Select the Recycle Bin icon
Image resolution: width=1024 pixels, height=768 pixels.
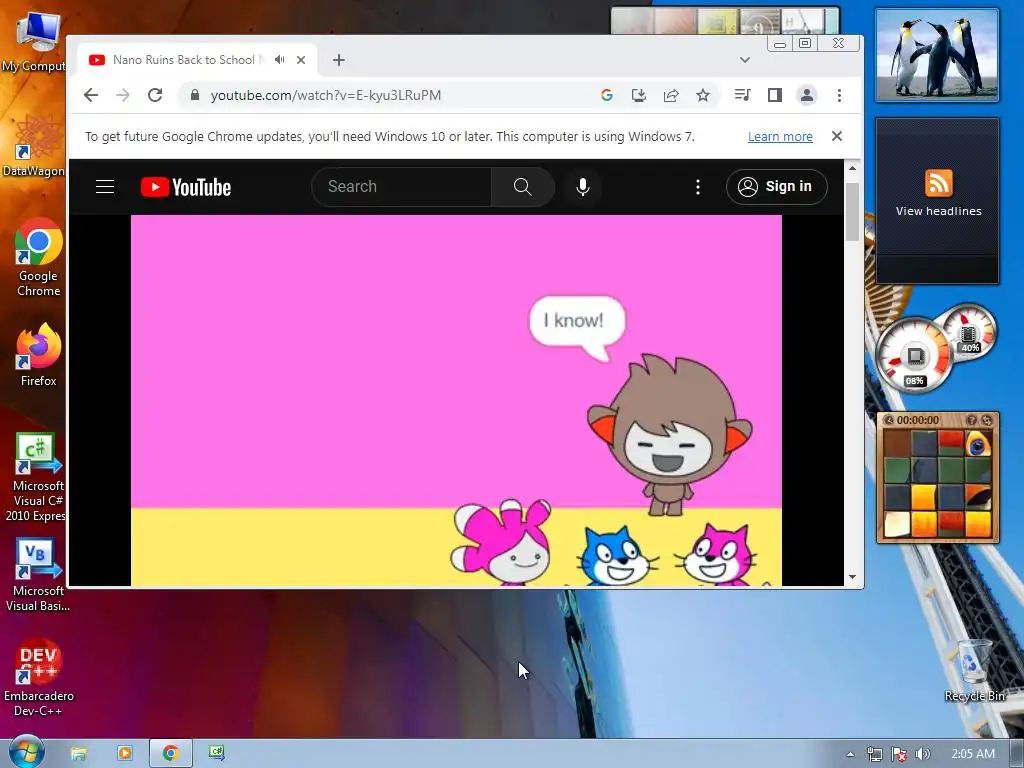[x=974, y=671]
